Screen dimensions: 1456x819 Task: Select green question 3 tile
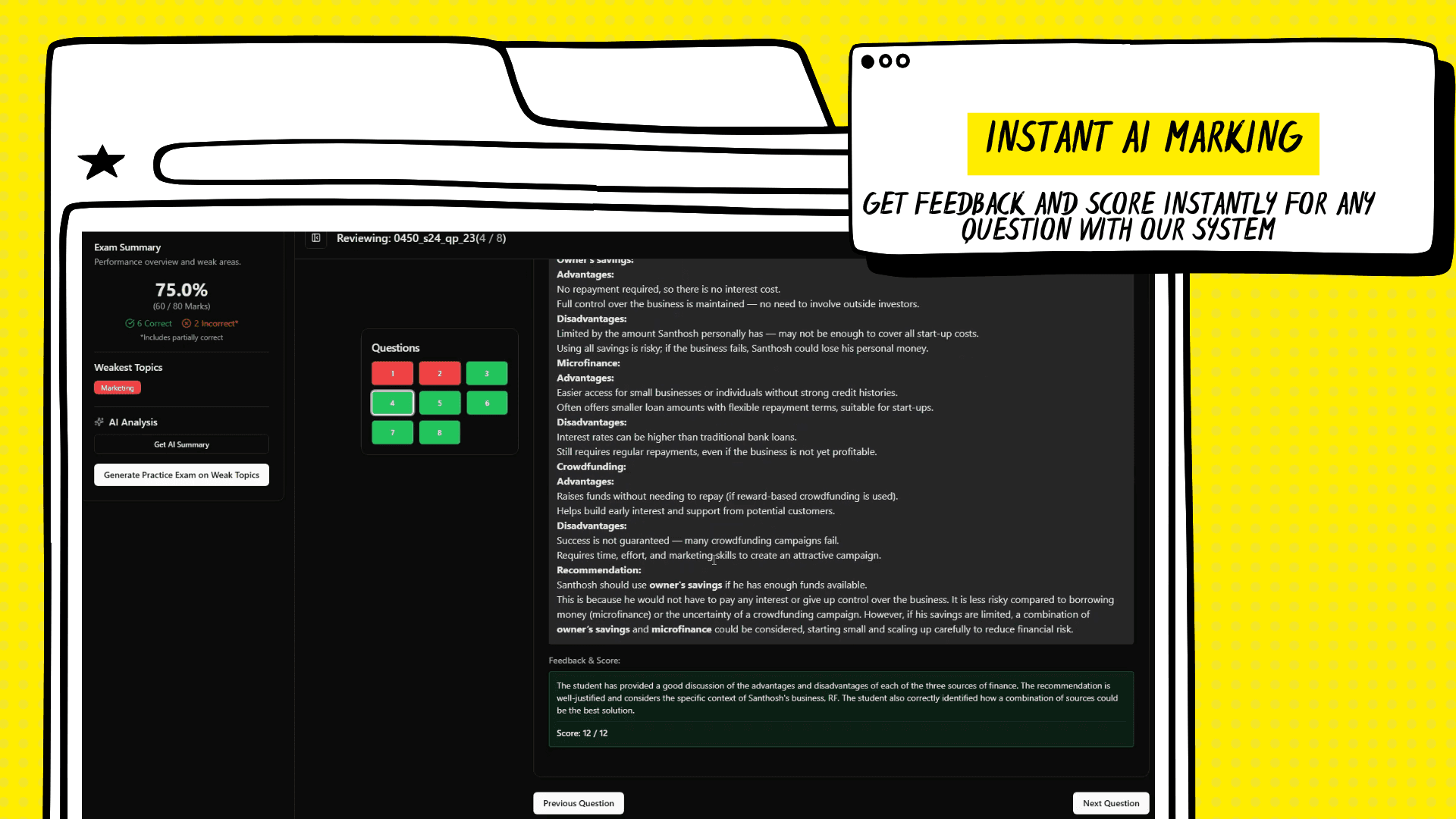click(486, 373)
